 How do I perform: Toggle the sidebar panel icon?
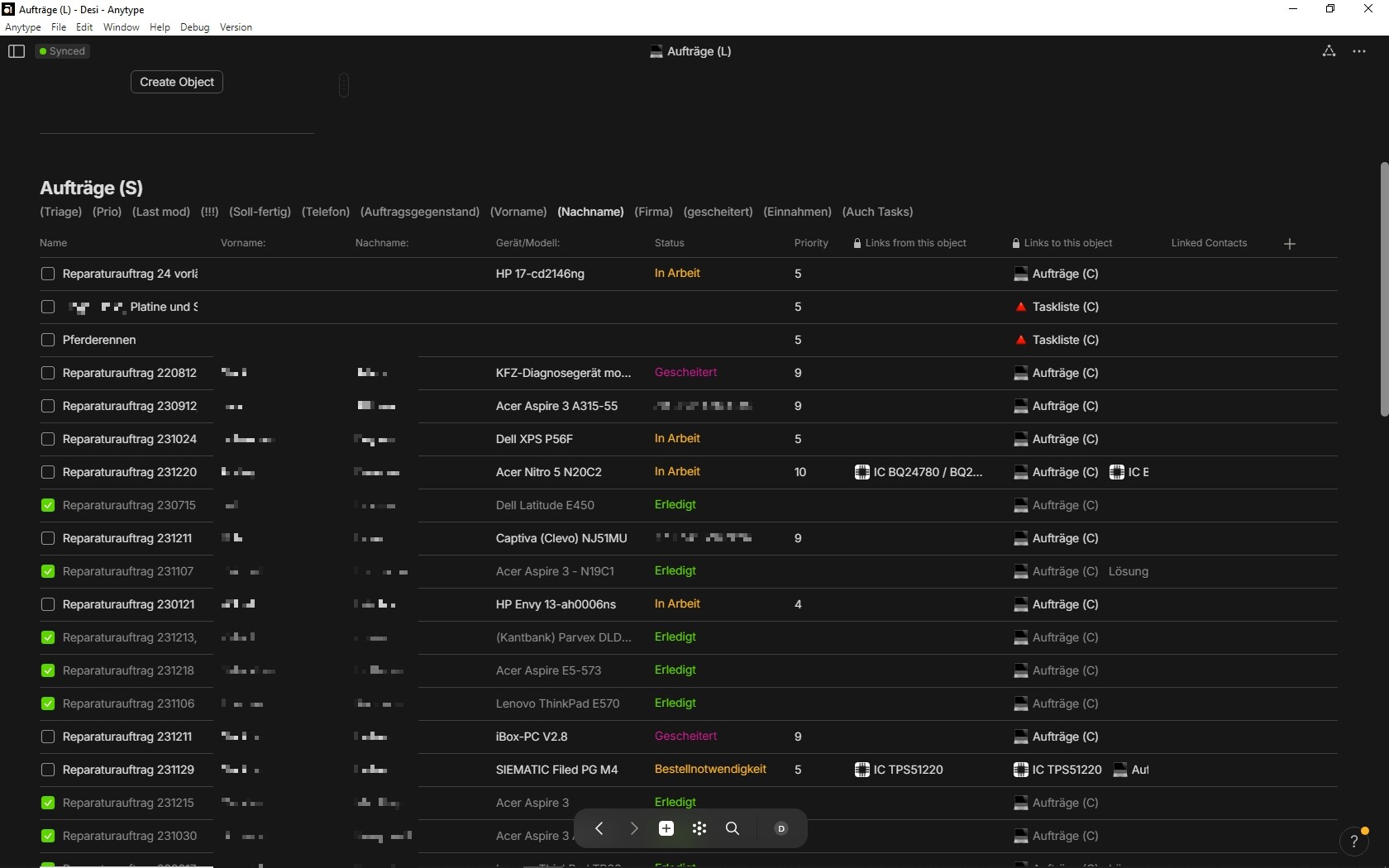17,51
